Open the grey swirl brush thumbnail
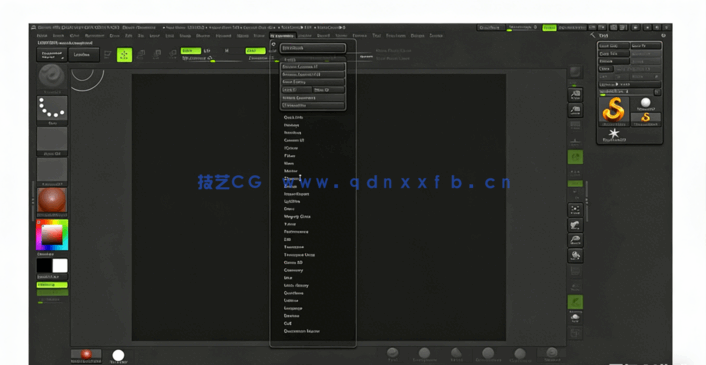The height and width of the screenshot is (365, 706). 52,76
